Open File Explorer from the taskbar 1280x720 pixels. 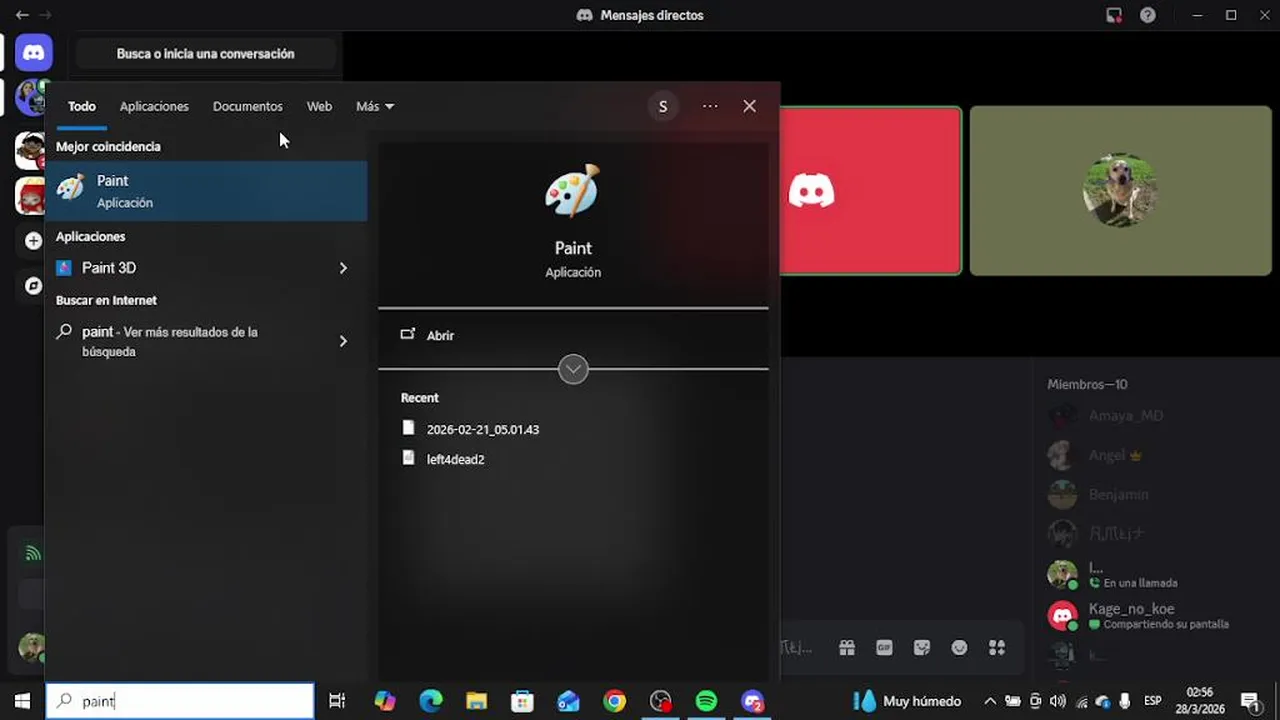point(476,701)
